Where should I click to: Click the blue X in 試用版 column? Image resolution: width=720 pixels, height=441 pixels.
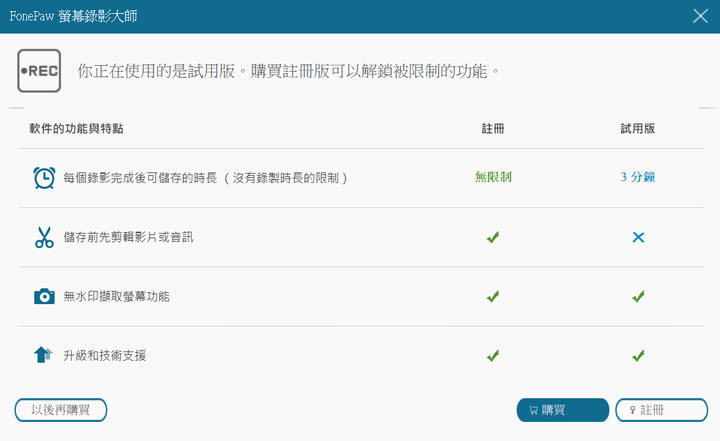pyautogui.click(x=638, y=237)
